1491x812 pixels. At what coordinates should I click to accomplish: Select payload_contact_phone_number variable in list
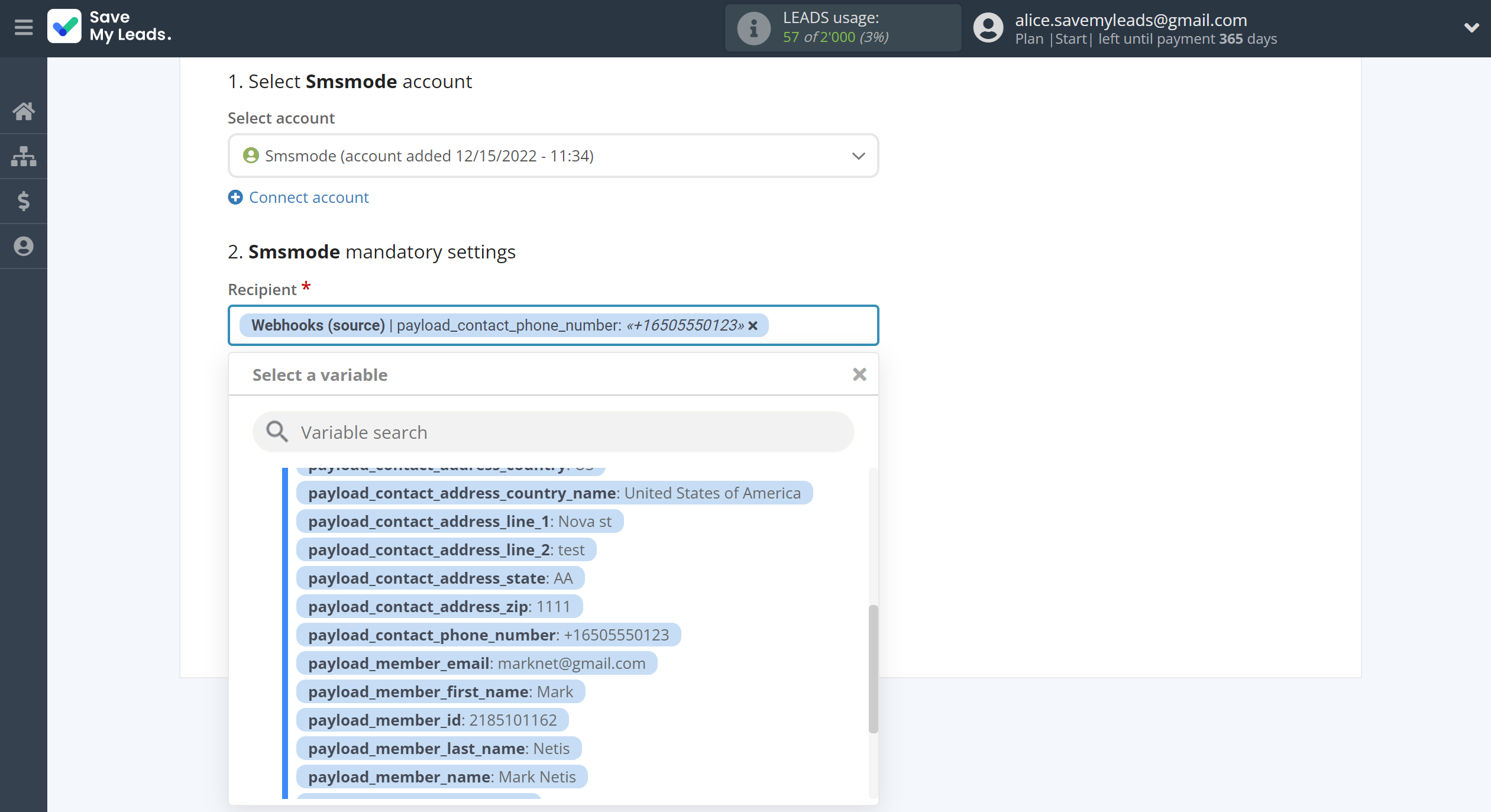pyautogui.click(x=489, y=635)
